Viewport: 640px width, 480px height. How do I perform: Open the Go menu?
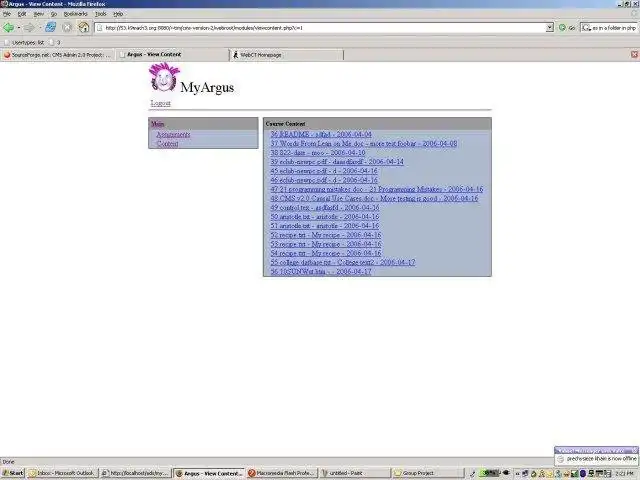(x=53, y=13)
